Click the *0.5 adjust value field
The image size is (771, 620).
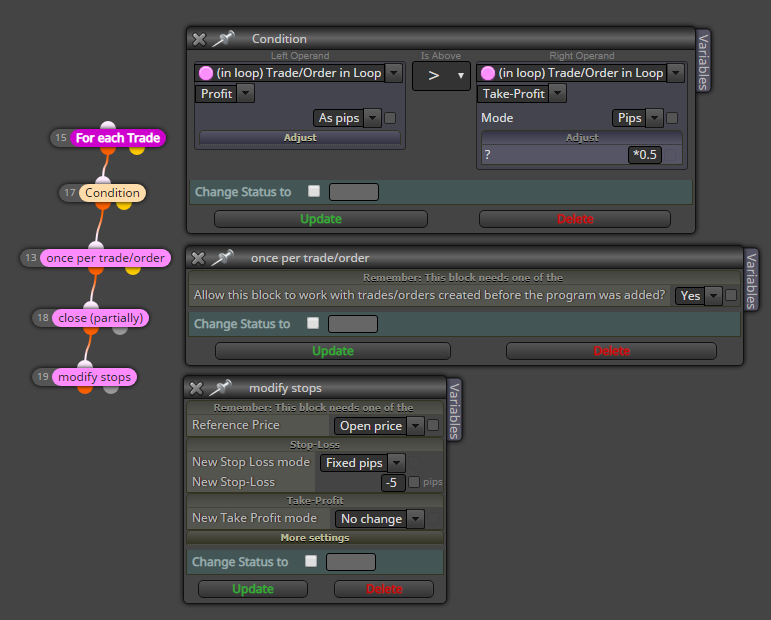tap(645, 155)
